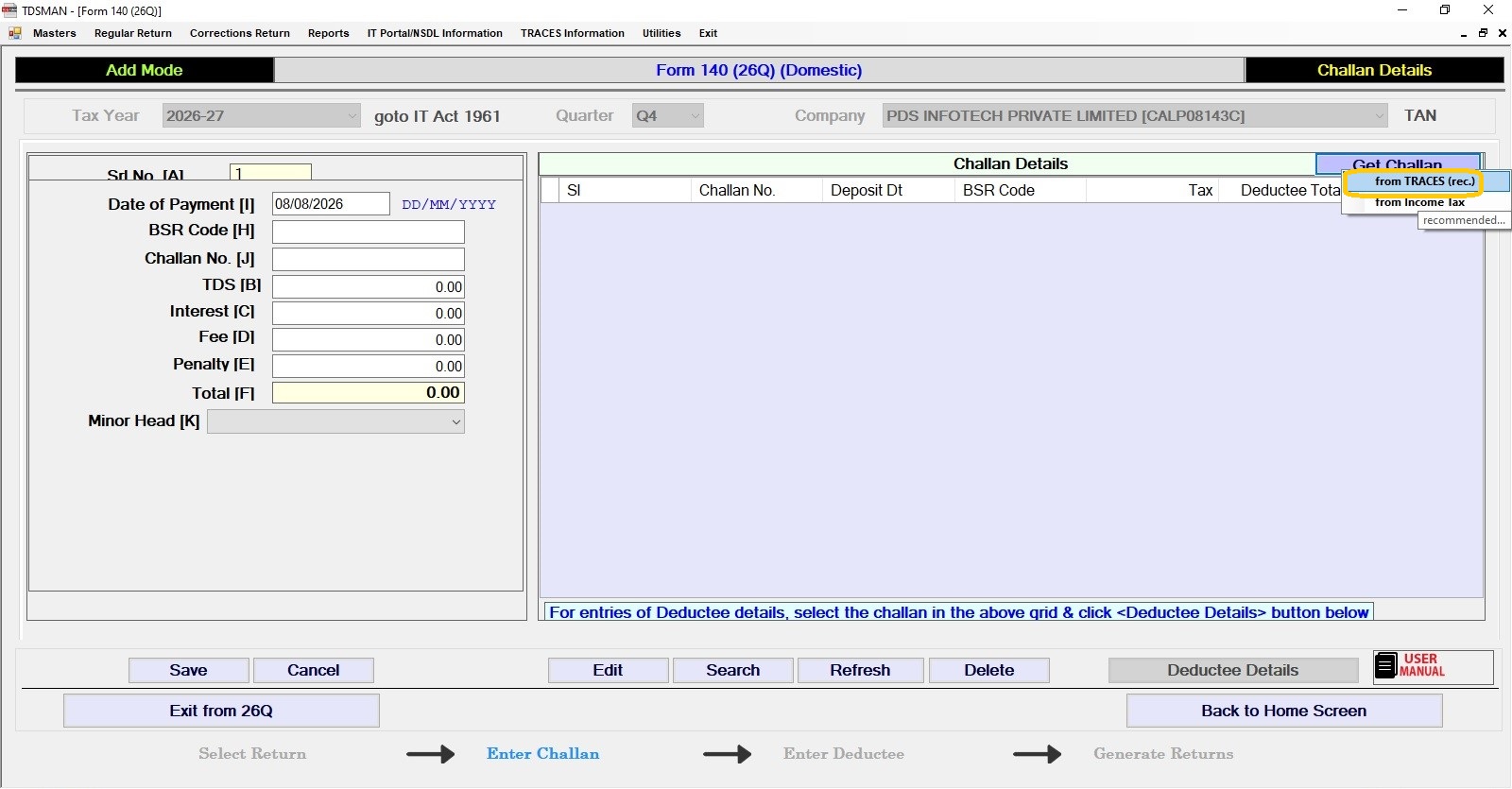1512x789 pixels.
Task: Restore the inner form window
Action: (1484, 33)
